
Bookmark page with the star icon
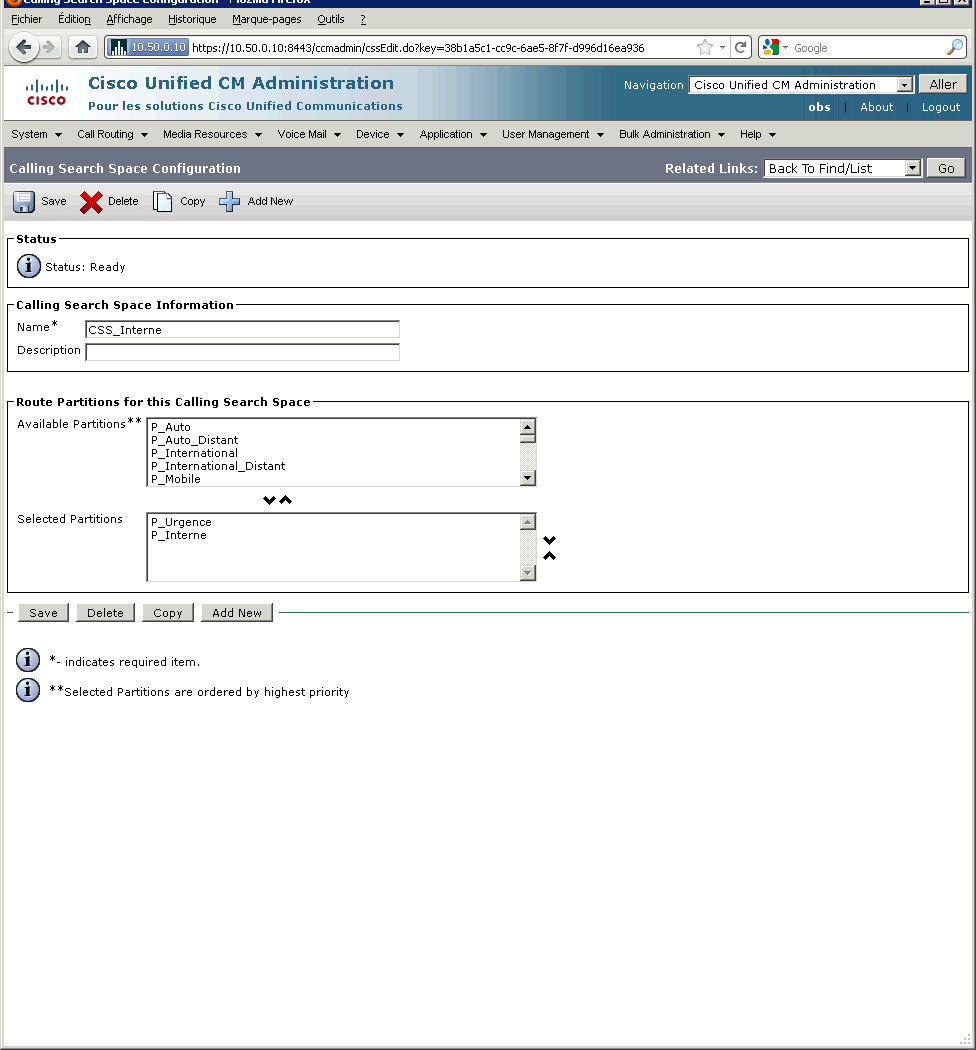(705, 48)
